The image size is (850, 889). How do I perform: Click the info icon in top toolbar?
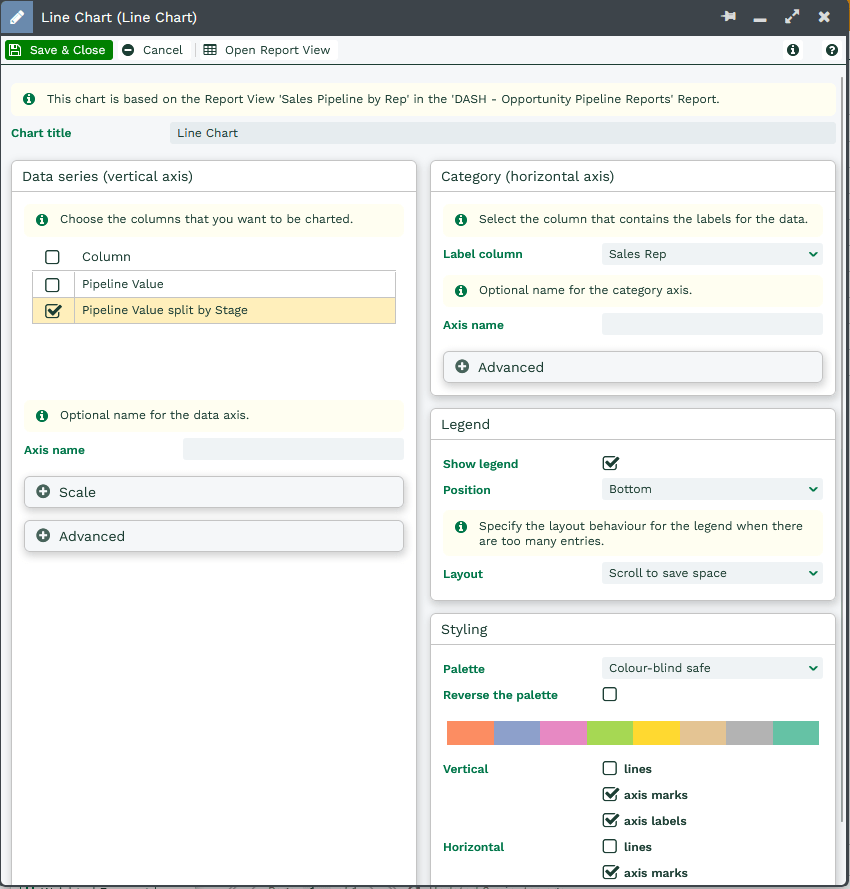[793, 50]
